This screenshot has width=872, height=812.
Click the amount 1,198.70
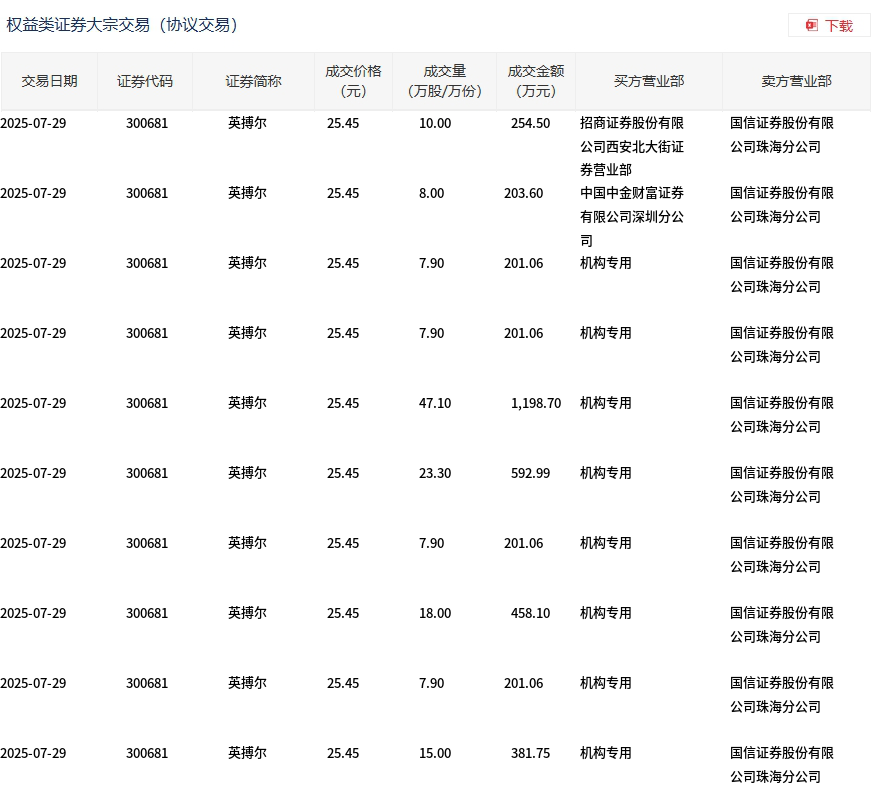[536, 403]
